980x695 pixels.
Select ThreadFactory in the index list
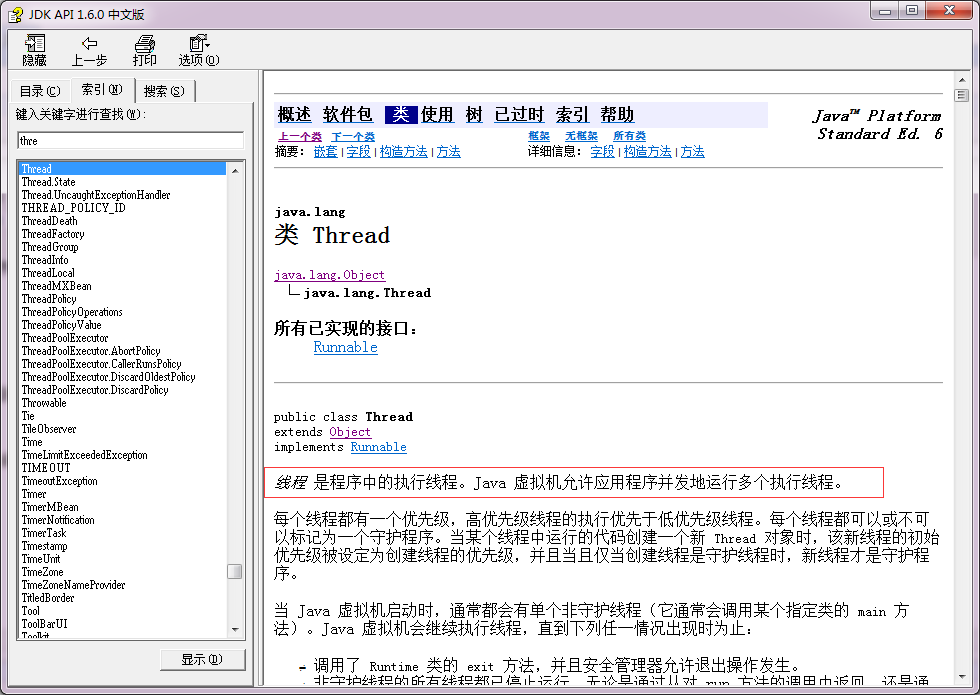click(52, 234)
